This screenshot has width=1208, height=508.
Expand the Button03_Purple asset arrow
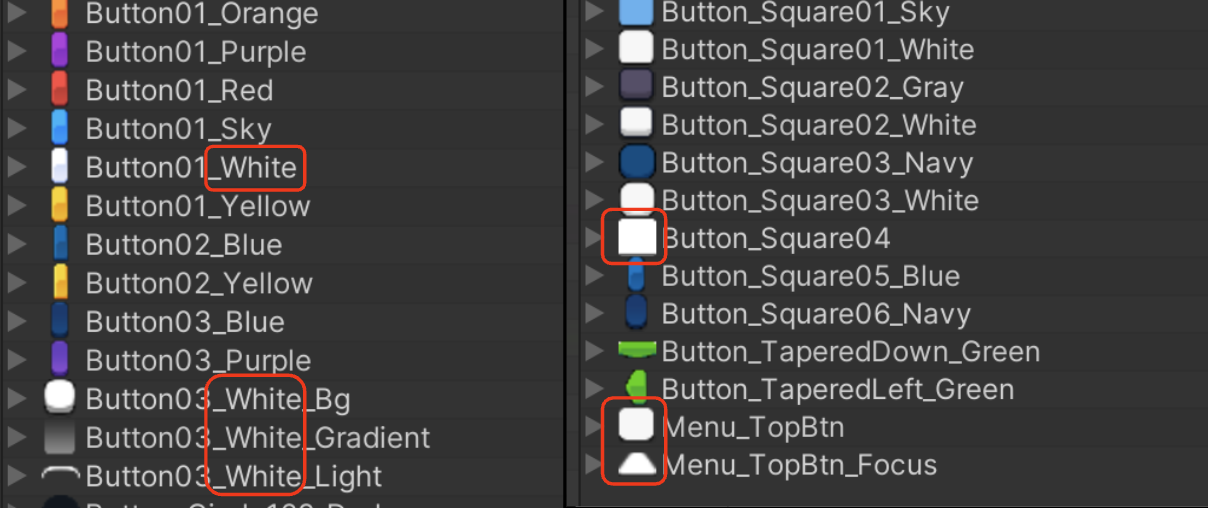(16, 360)
